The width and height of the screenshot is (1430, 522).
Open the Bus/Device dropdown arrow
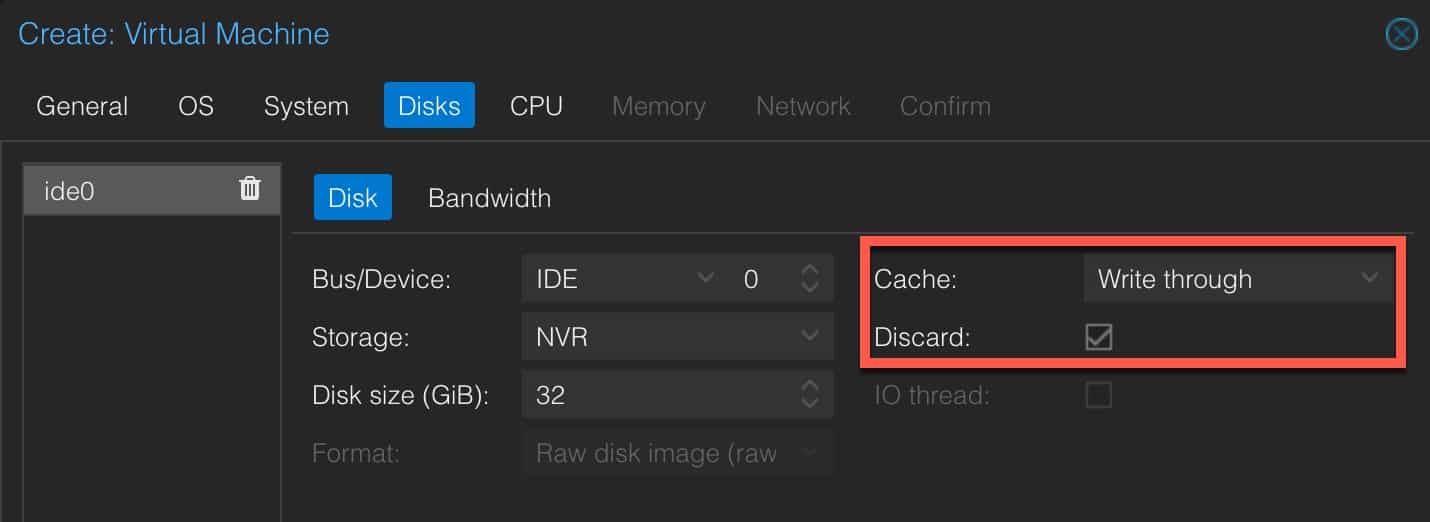tap(706, 278)
